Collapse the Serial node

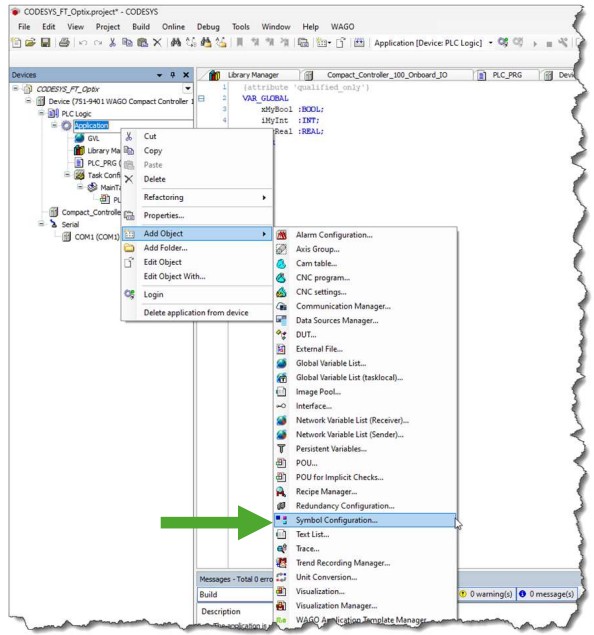41,224
